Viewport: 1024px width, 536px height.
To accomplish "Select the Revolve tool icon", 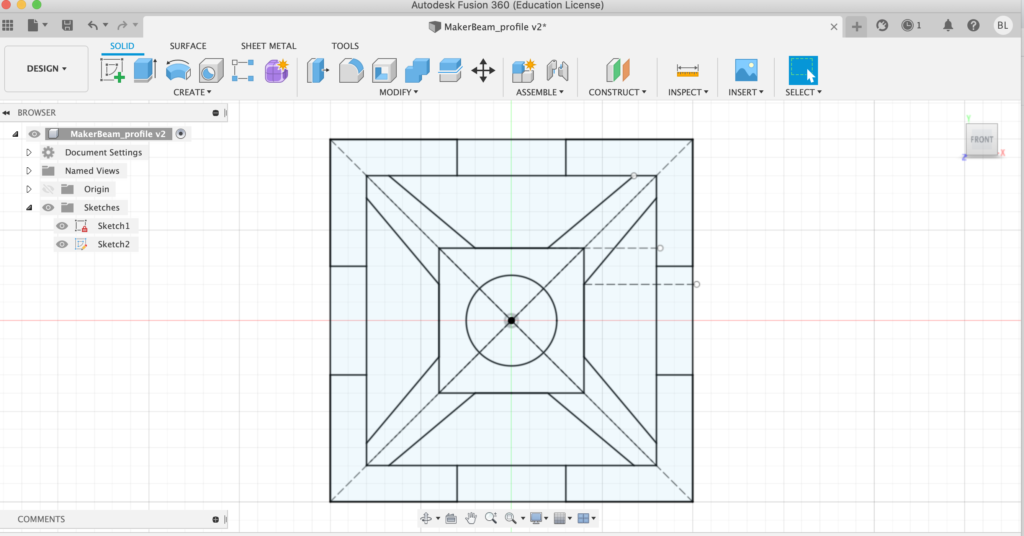I will pyautogui.click(x=178, y=70).
